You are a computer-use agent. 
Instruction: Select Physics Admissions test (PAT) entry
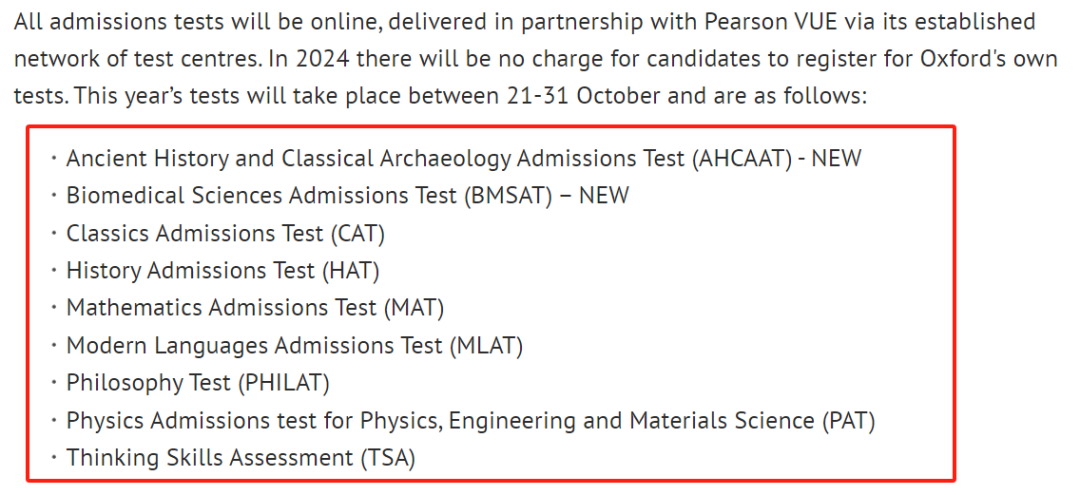470,420
